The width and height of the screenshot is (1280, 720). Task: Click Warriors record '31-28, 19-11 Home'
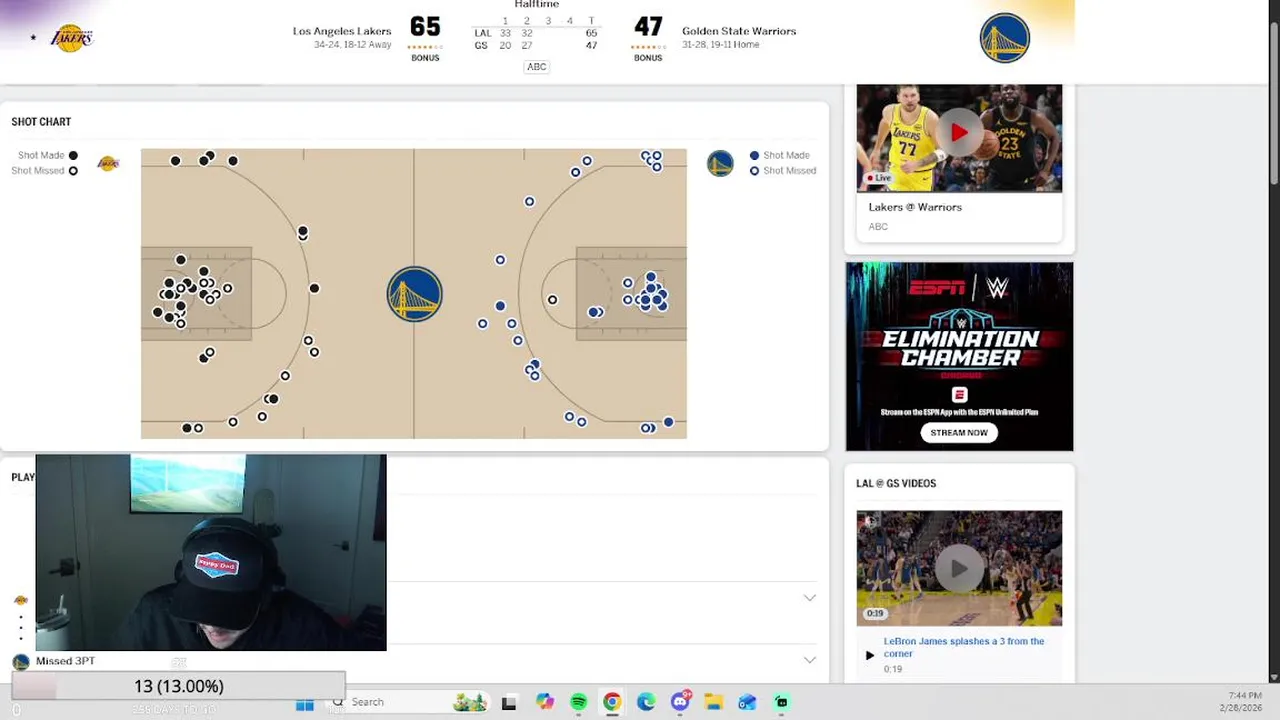[x=720, y=45]
